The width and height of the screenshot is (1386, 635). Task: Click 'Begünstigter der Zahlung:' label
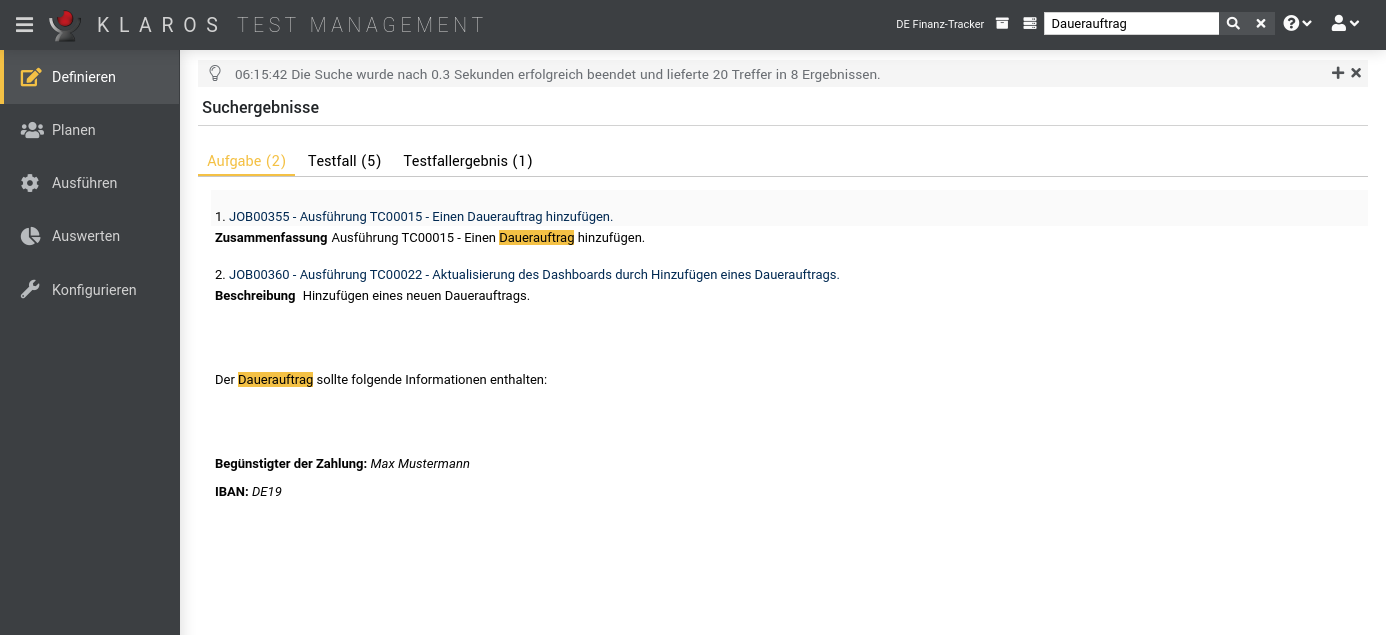(x=291, y=464)
